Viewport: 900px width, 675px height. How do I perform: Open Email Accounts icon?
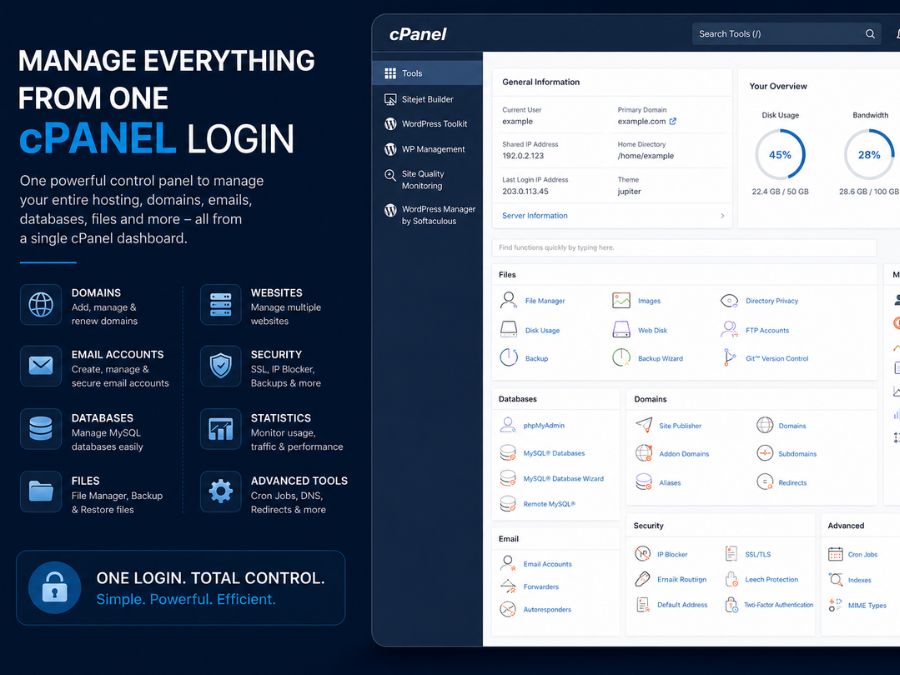(x=507, y=563)
